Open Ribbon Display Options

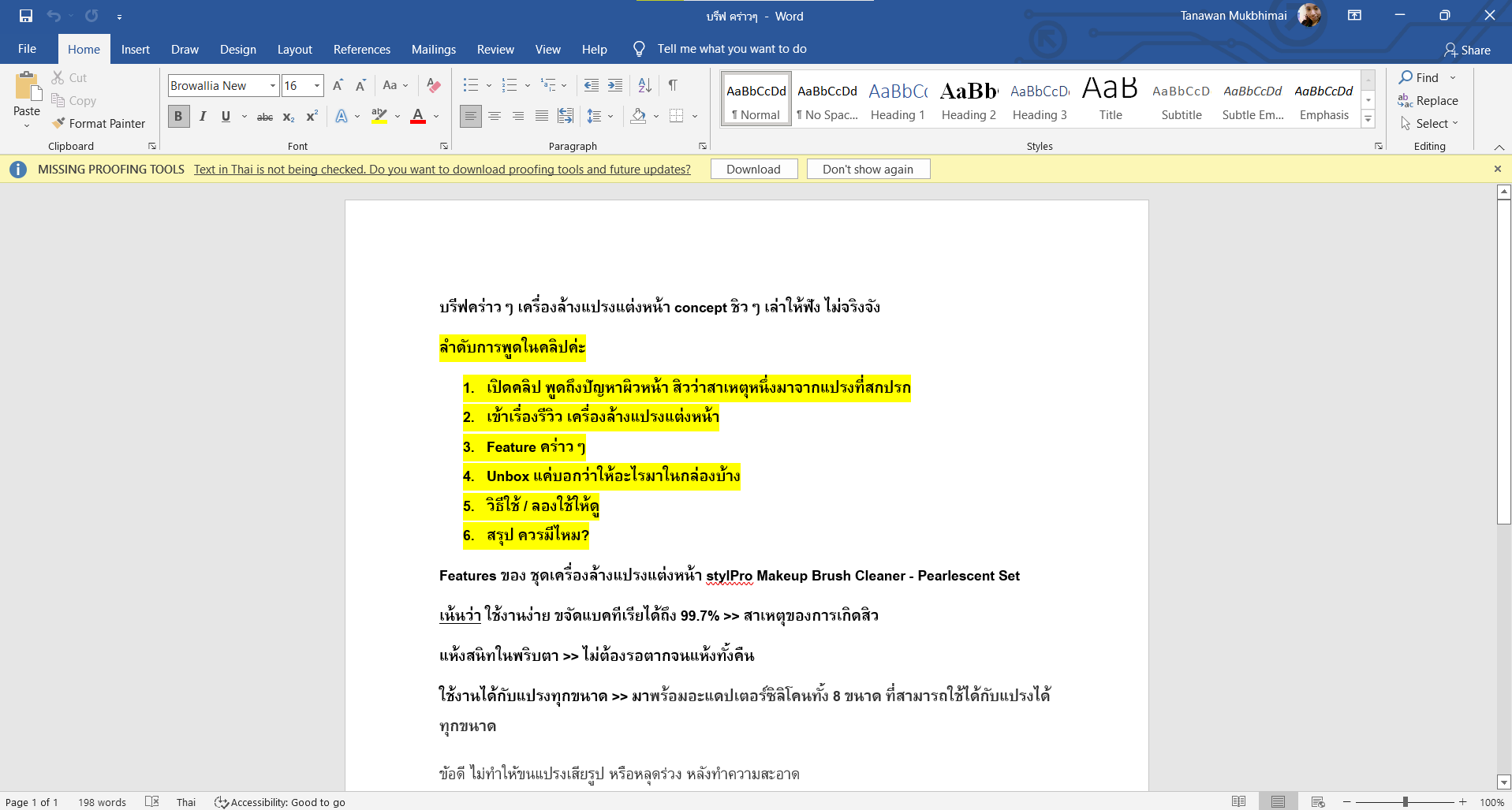click(1355, 16)
